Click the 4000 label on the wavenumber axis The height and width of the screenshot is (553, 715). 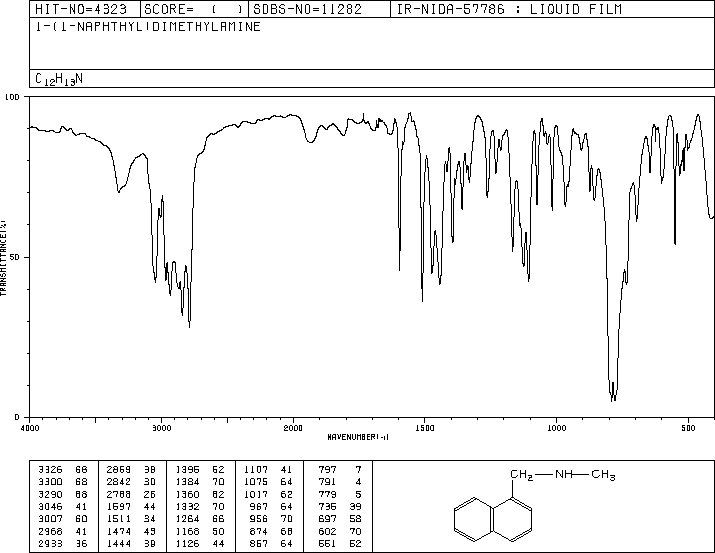(x=30, y=428)
